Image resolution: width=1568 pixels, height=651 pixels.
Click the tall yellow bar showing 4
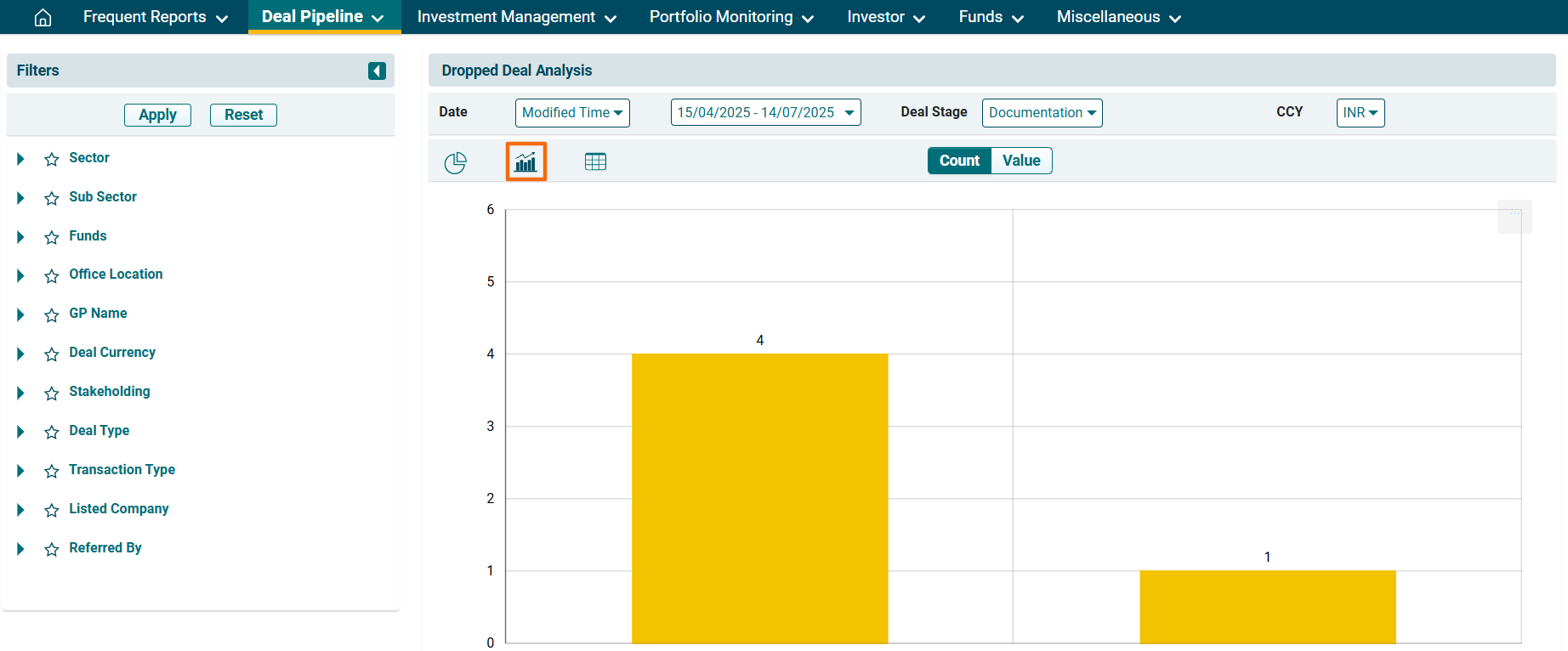point(759,497)
